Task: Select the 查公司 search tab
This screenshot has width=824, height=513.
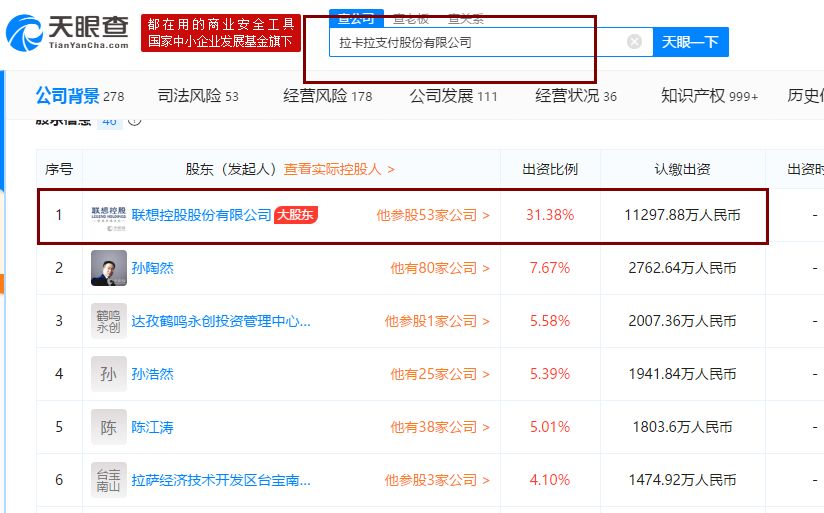Action: [x=356, y=19]
